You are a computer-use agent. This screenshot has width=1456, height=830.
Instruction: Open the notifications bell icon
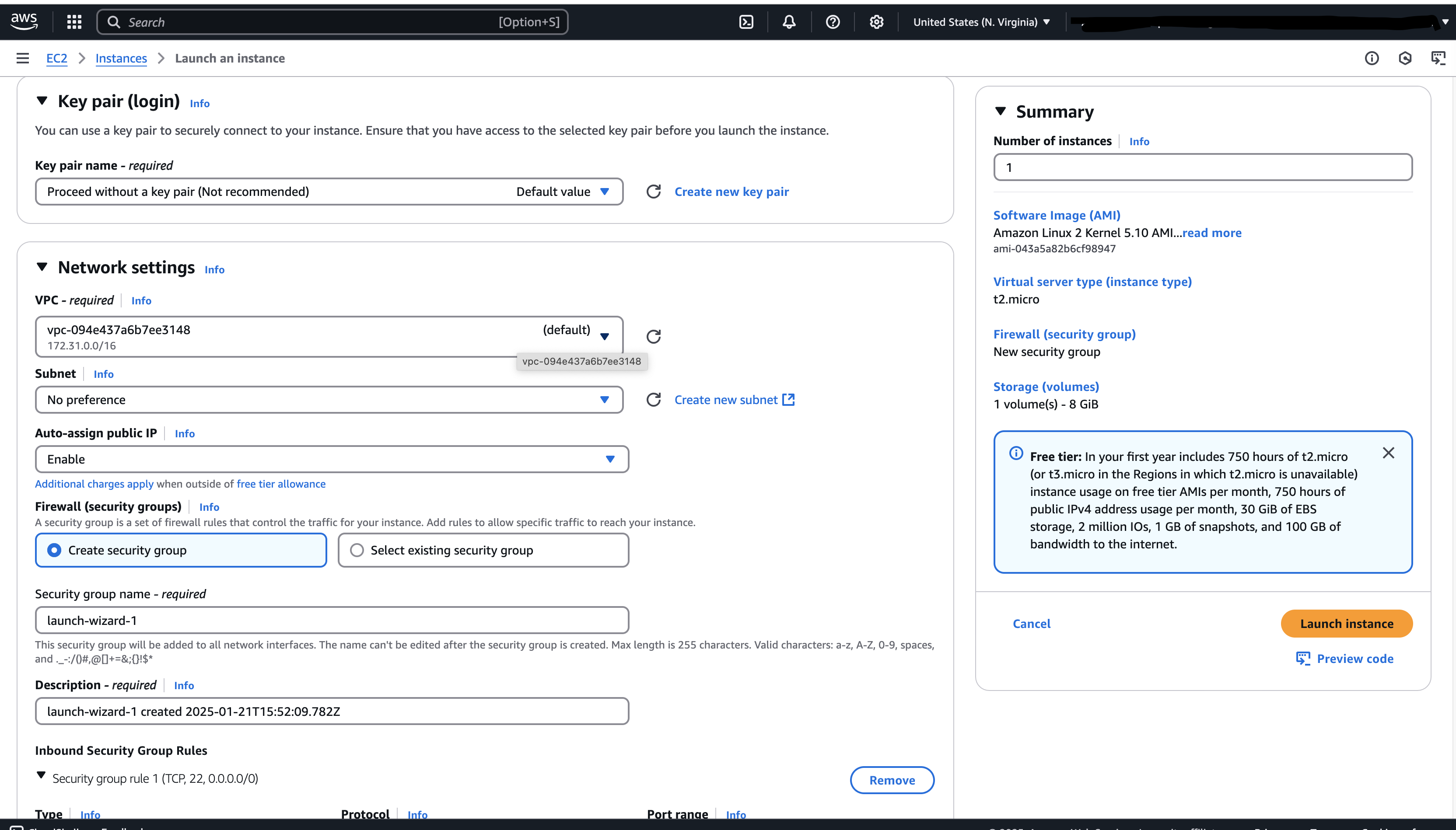click(x=789, y=22)
